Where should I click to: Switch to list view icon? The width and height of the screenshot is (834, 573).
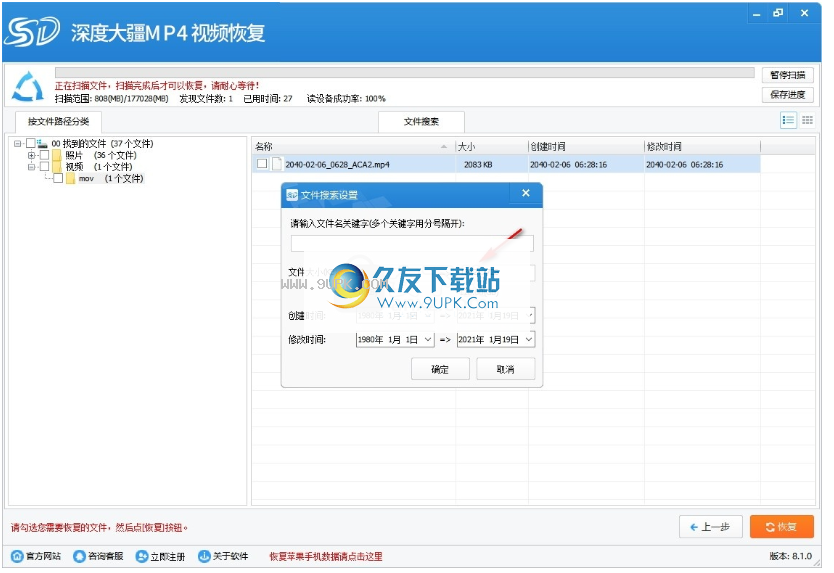coord(788,120)
